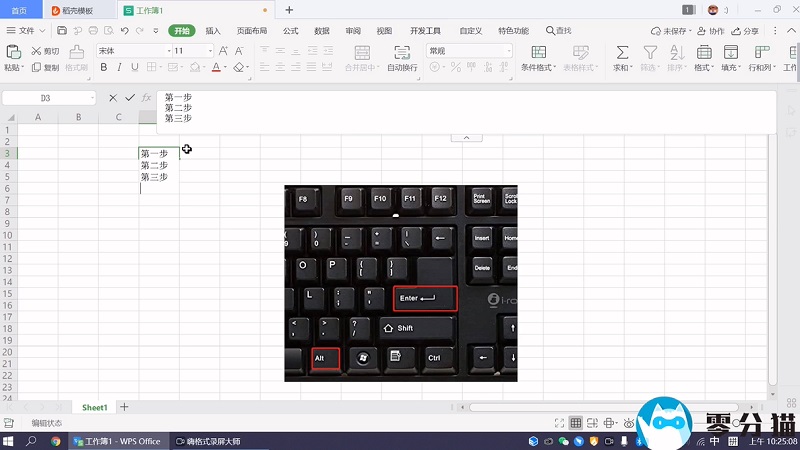
Task: Toggle Italic formatting
Action: pyautogui.click(x=119, y=68)
